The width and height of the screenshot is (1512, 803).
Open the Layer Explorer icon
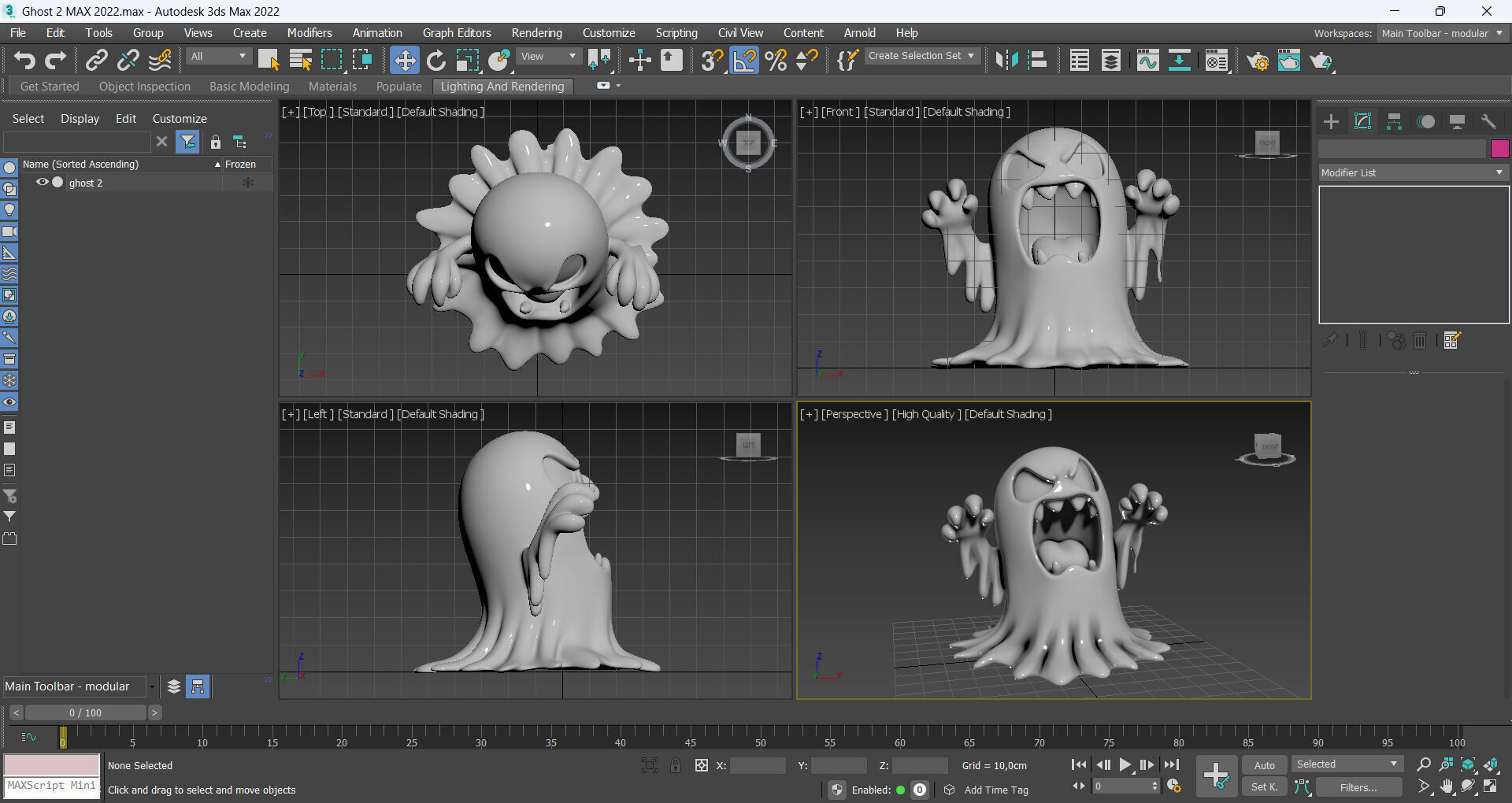(x=1111, y=61)
